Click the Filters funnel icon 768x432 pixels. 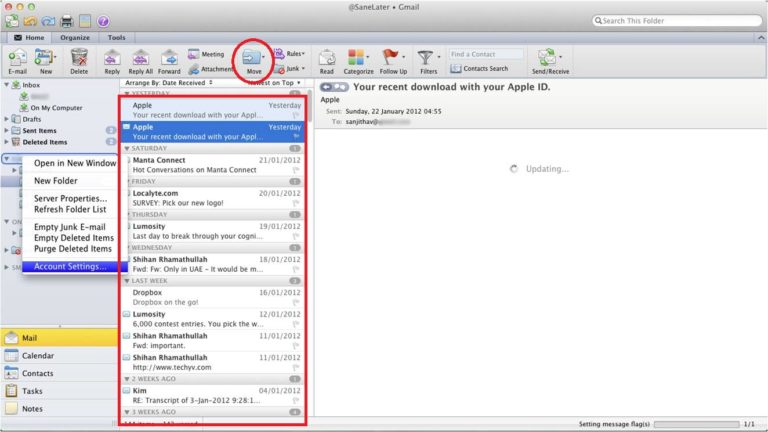[425, 58]
